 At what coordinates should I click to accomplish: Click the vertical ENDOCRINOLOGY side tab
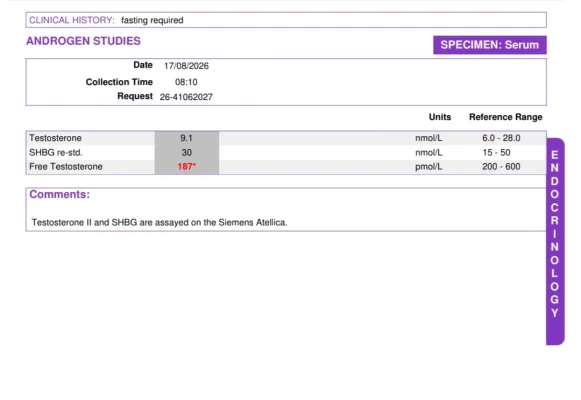[x=555, y=241]
